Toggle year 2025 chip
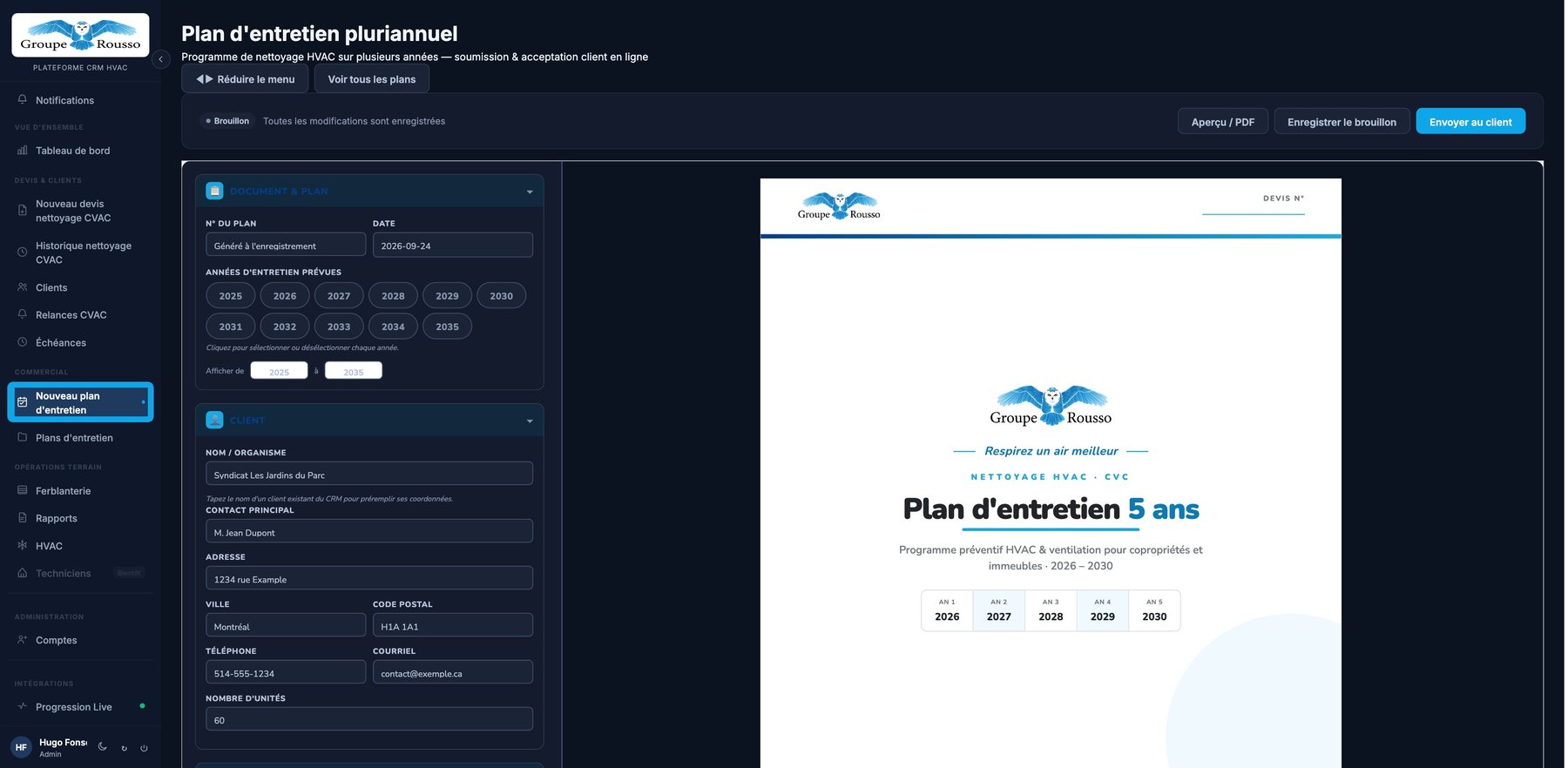 pos(231,296)
